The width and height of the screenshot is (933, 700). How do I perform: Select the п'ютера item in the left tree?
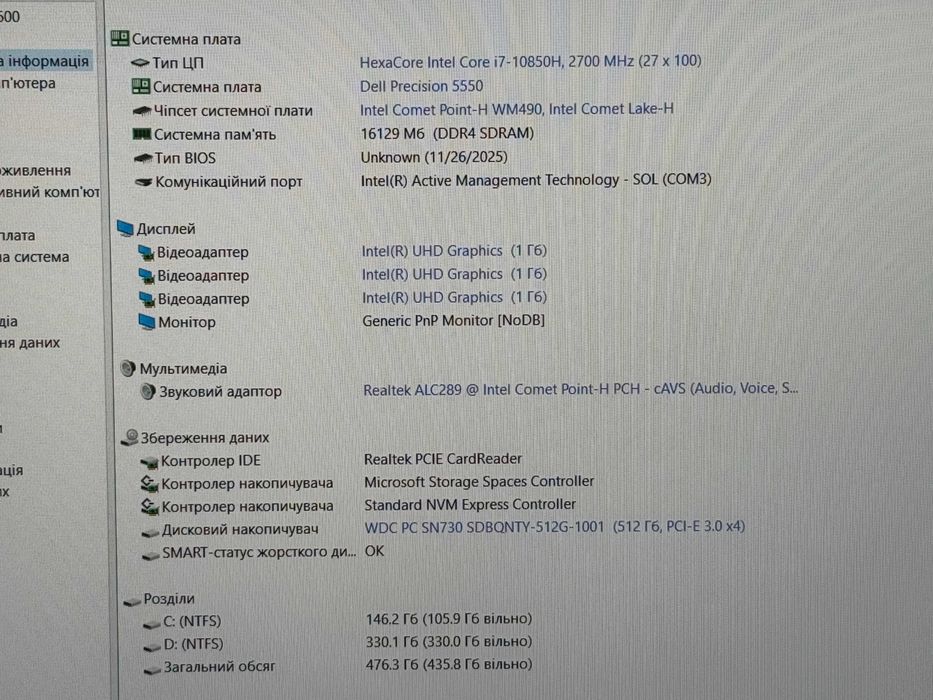(x=28, y=83)
